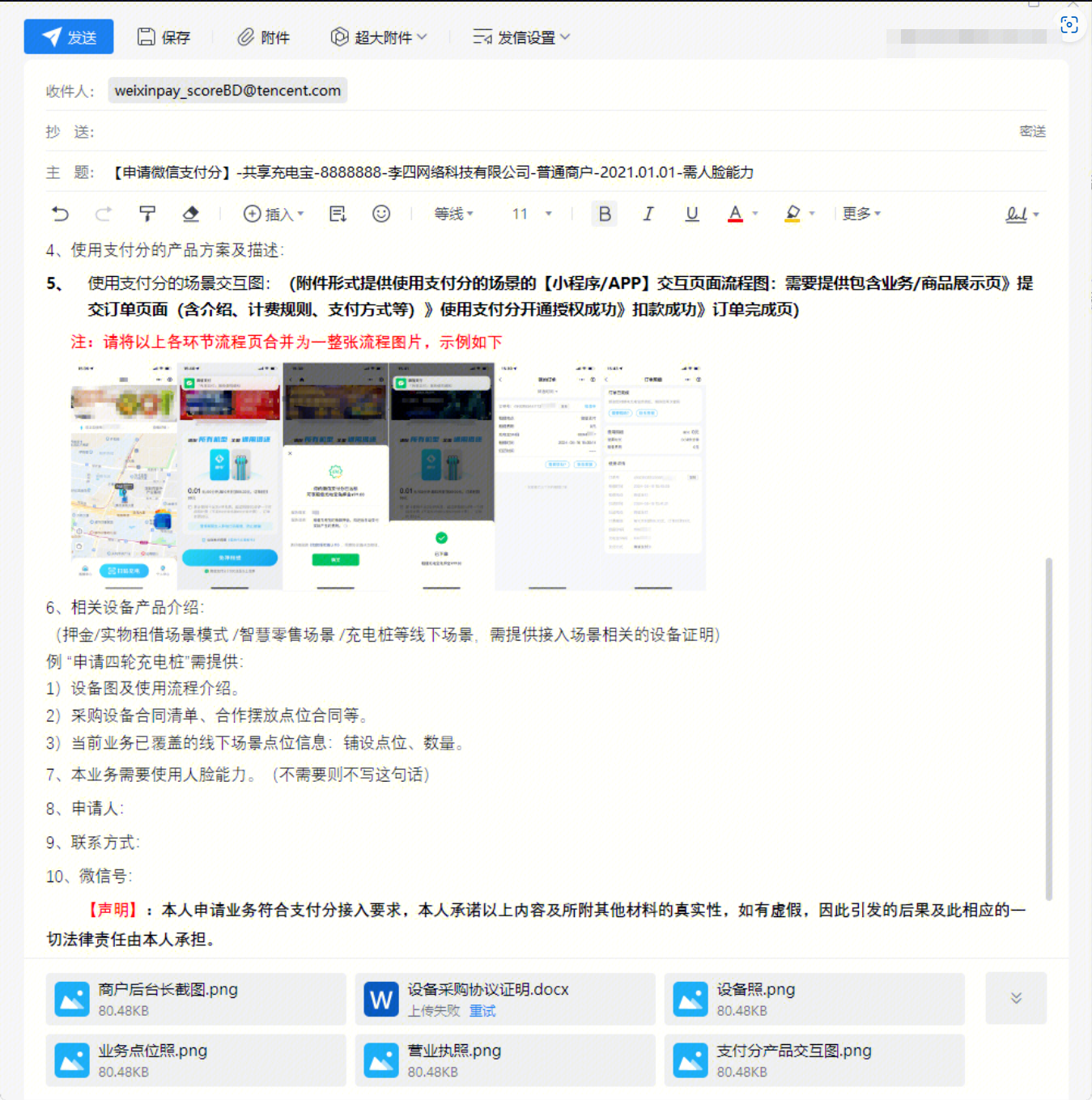Click the signature icon
This screenshot has height=1100, width=1092.
(x=1016, y=214)
